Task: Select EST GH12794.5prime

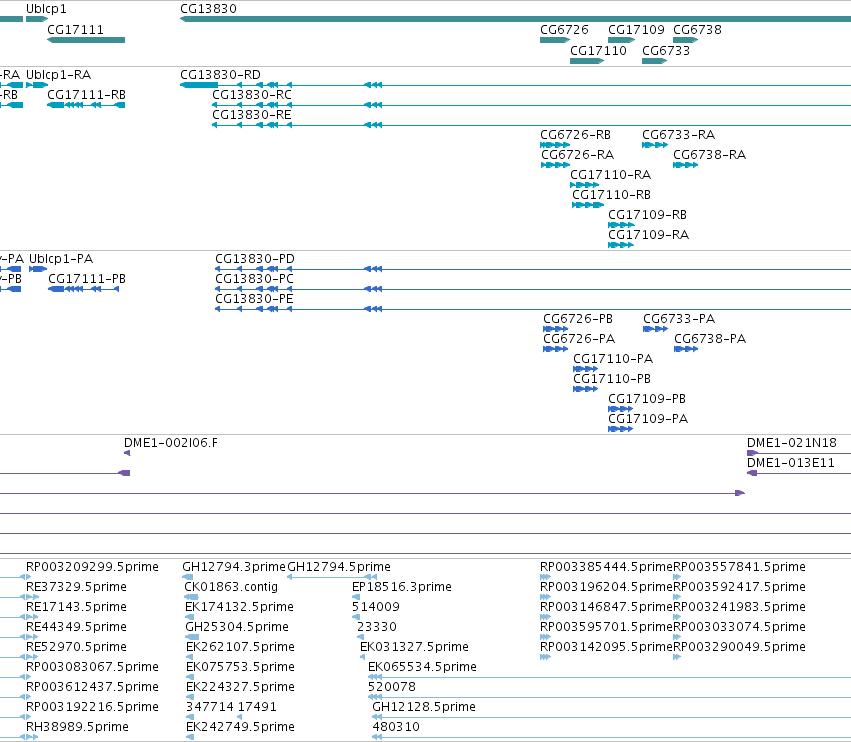Action: click(332, 577)
